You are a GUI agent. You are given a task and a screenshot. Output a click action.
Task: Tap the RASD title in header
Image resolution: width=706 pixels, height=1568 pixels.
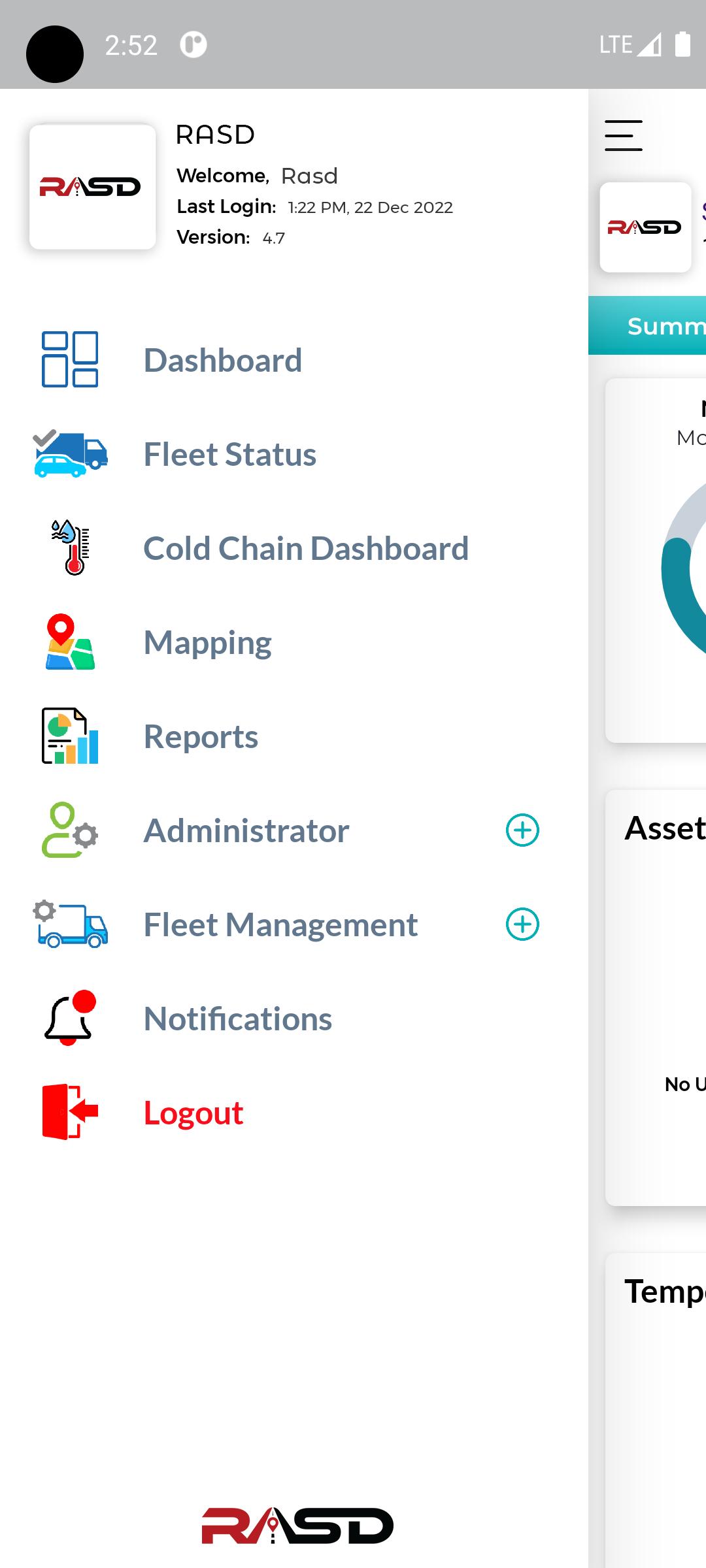point(215,135)
